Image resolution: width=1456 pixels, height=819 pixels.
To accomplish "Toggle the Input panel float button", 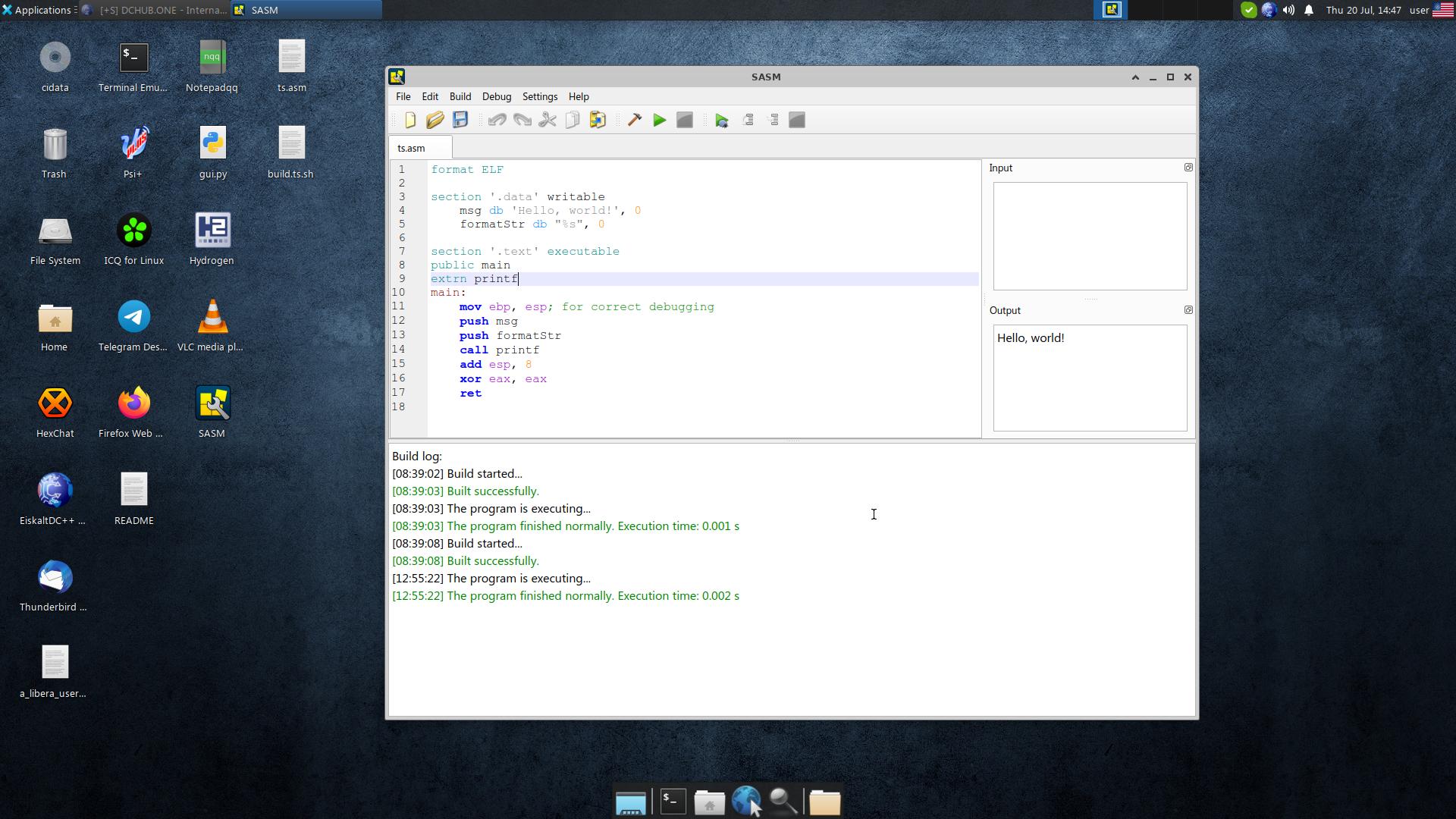I will tap(1188, 168).
